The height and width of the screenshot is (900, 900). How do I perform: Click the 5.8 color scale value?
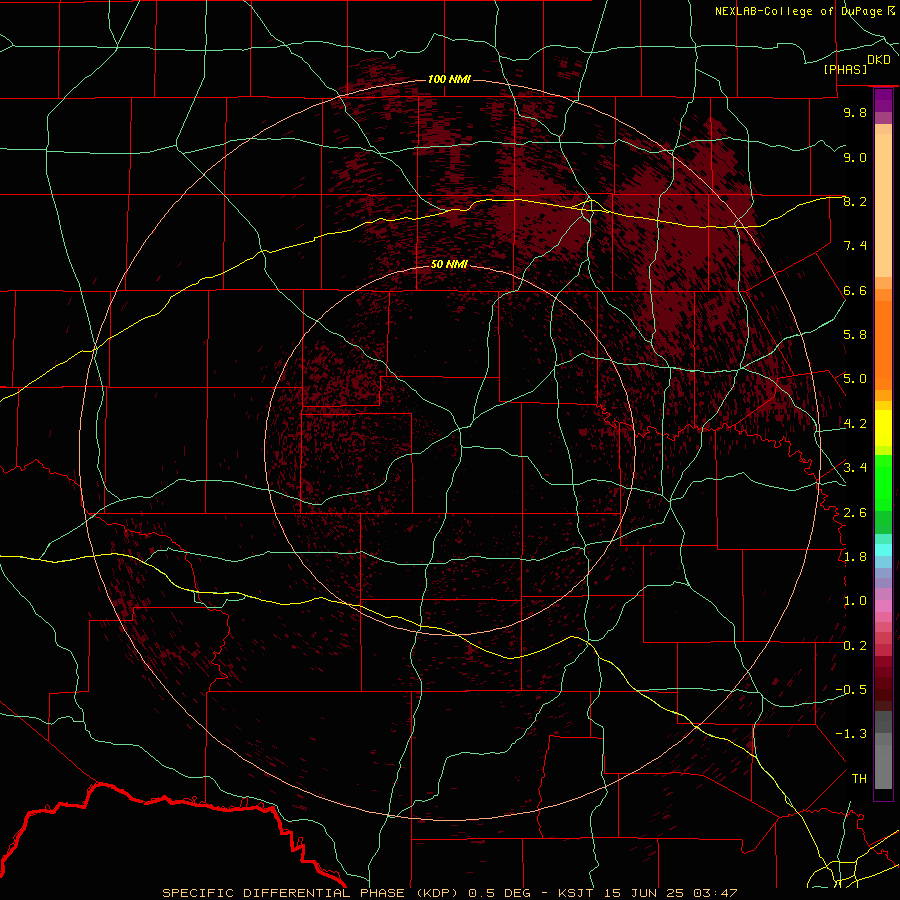point(855,335)
